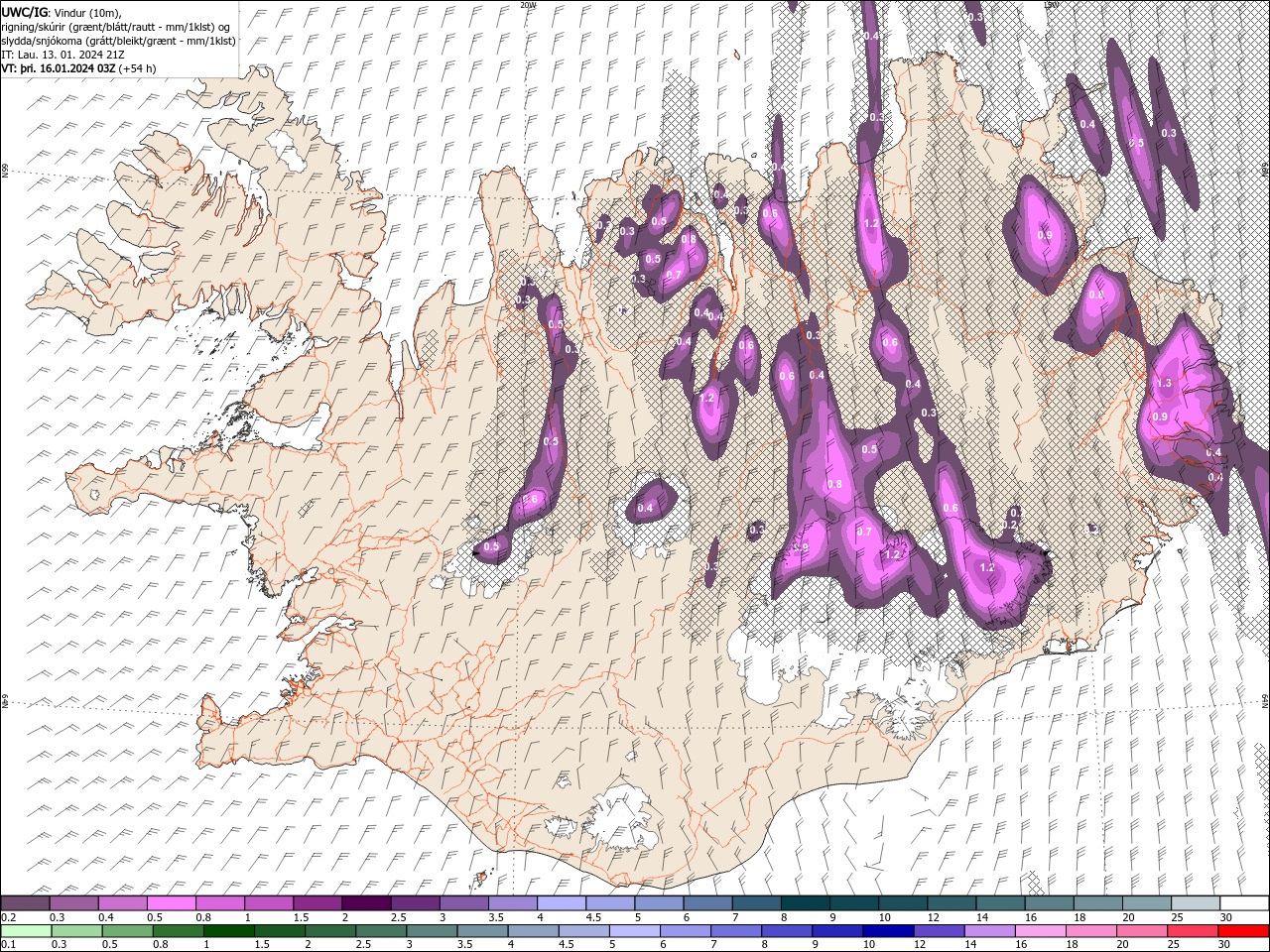
Task: Select the 0.3 swatch in upper snow scale
Action: (73, 903)
